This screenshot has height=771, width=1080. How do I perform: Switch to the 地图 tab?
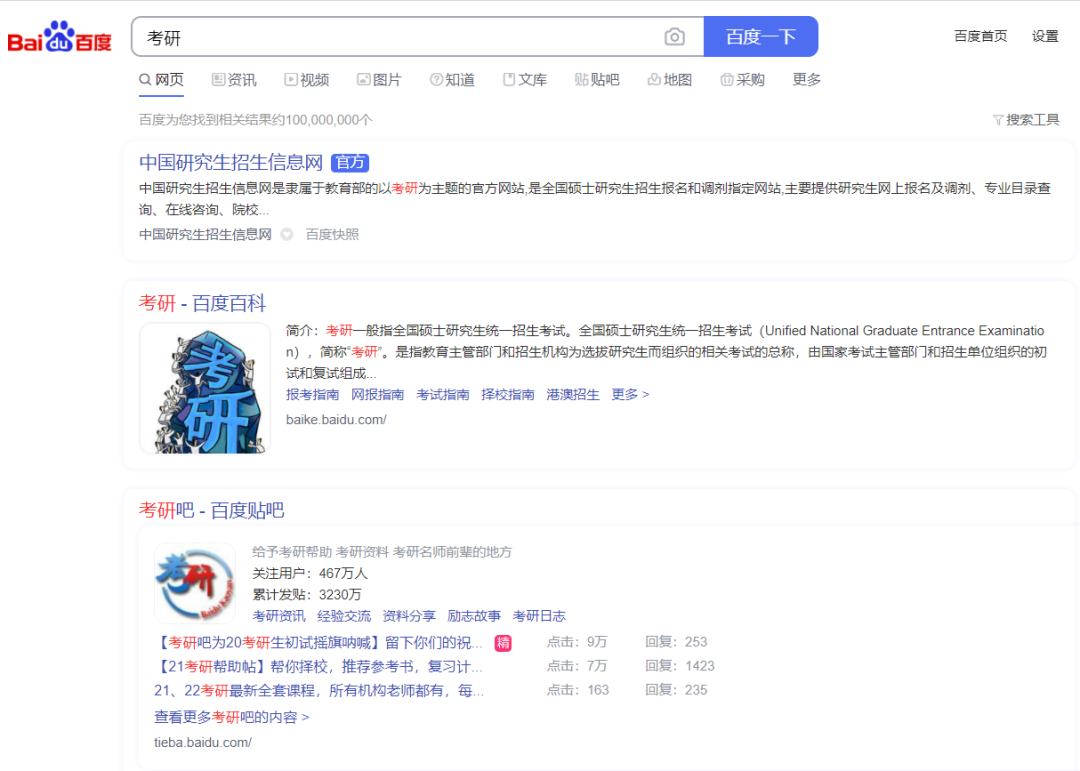[x=669, y=80]
